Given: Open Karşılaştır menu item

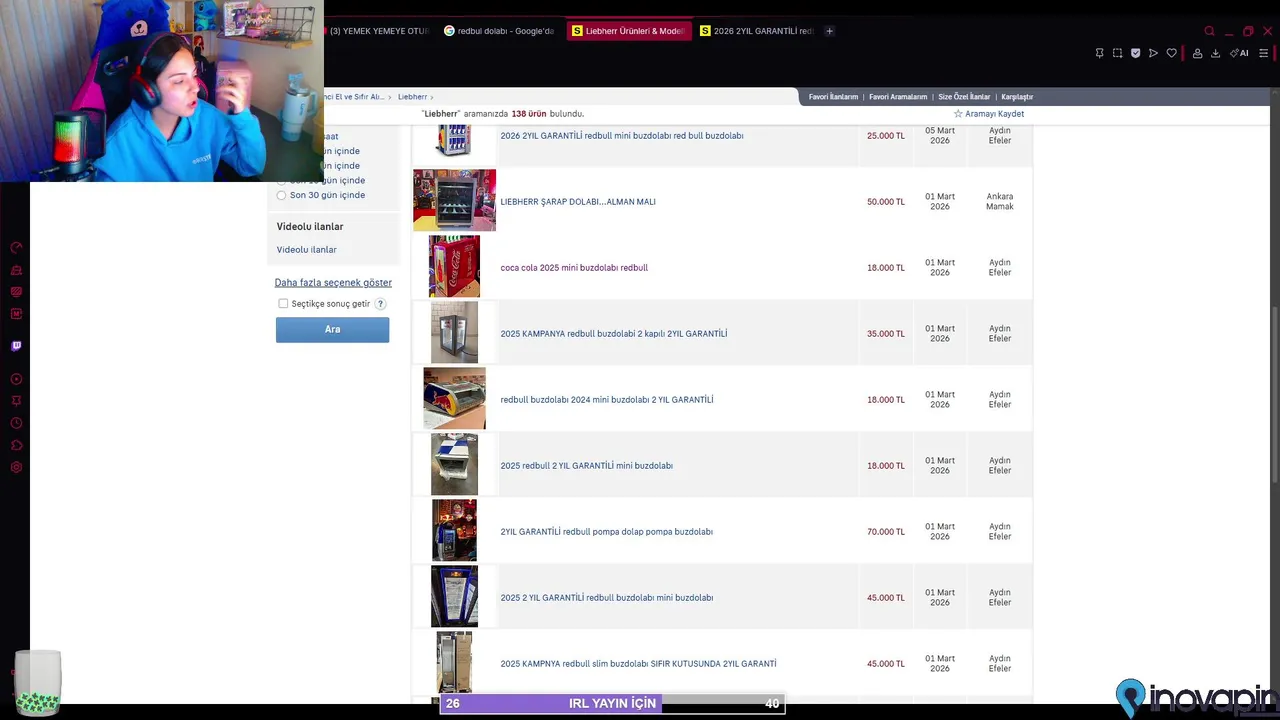Looking at the screenshot, I should [x=1017, y=97].
